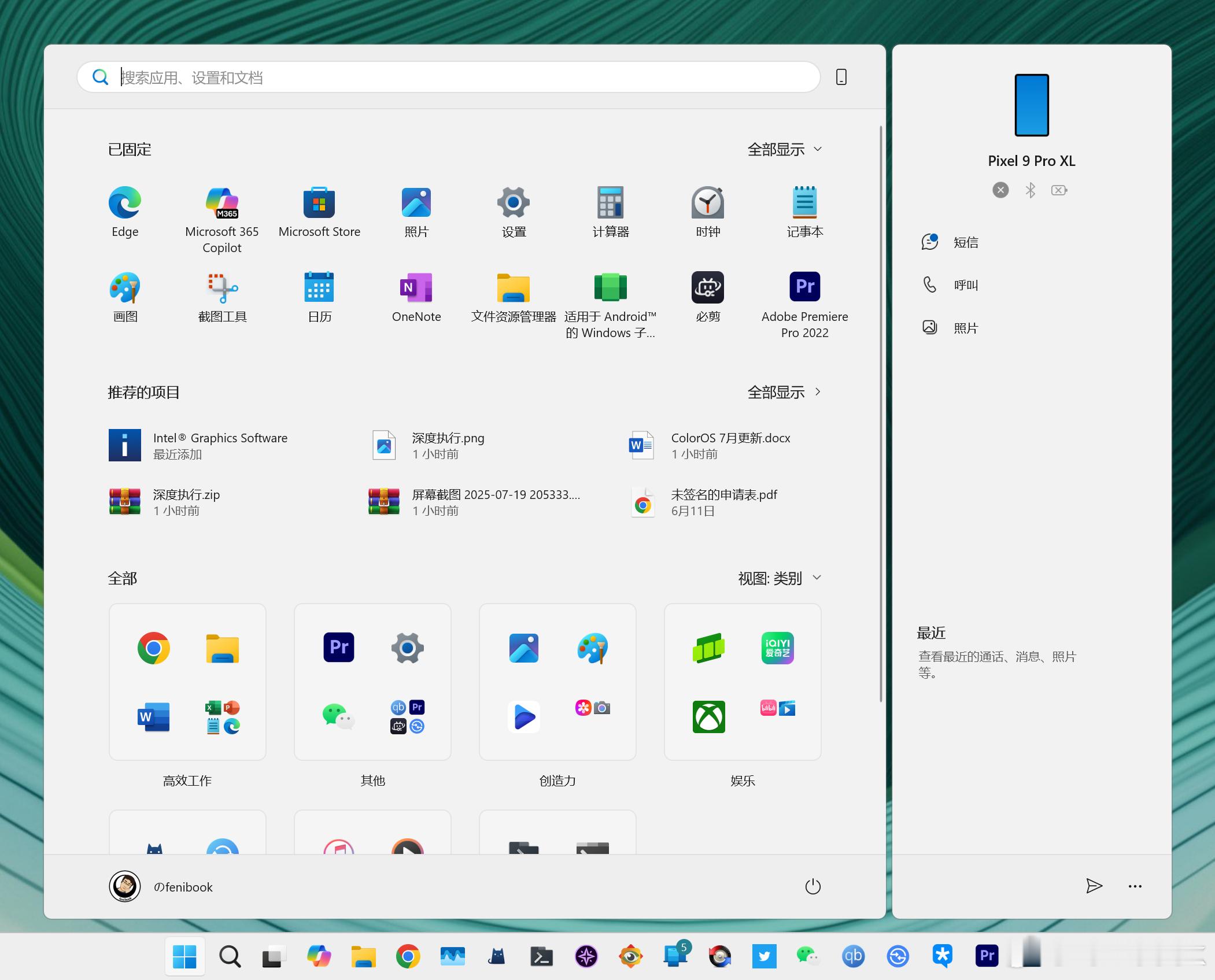
Task: Open the green blocks app in 娱乐
Action: pos(708,648)
